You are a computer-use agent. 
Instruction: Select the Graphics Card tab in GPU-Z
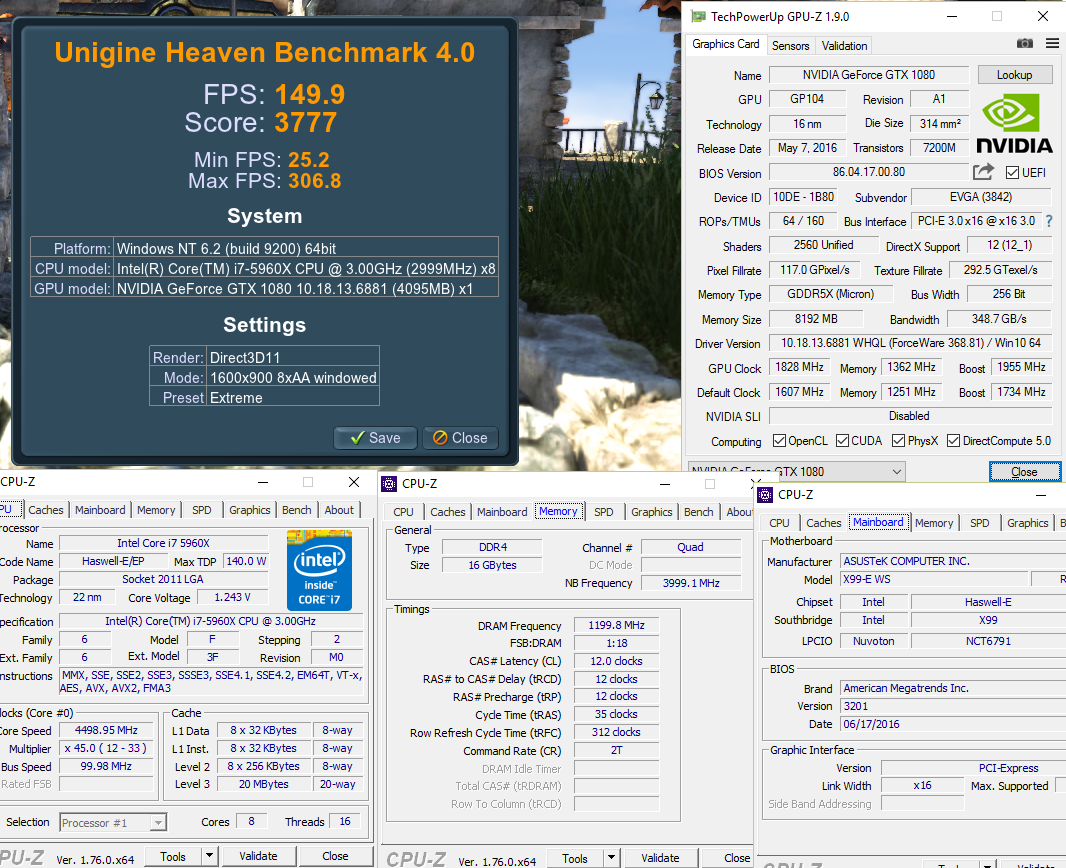[725, 44]
